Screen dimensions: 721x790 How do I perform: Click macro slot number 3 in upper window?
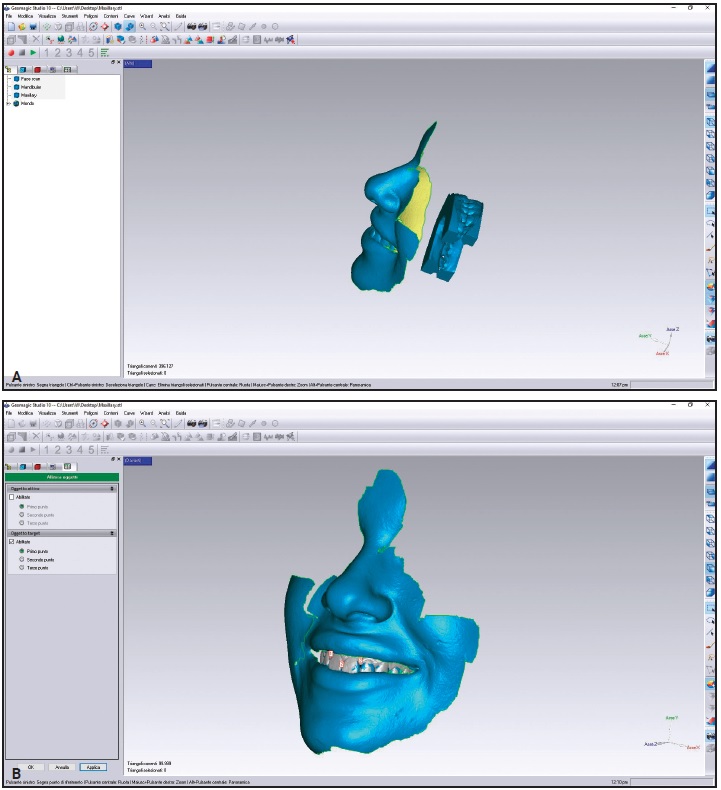(68, 53)
